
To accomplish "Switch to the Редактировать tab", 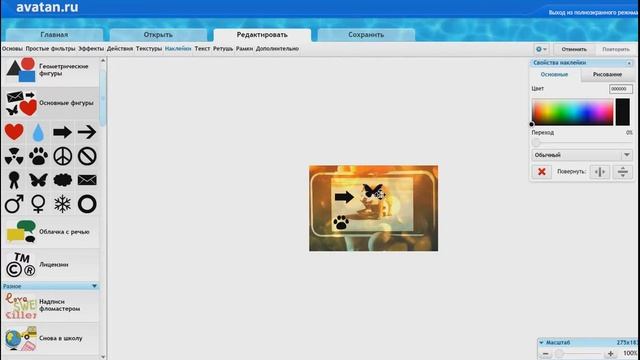I will coord(262,35).
